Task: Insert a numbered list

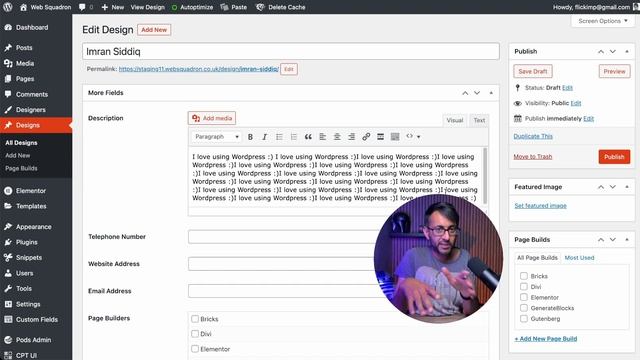Action: 293,137
